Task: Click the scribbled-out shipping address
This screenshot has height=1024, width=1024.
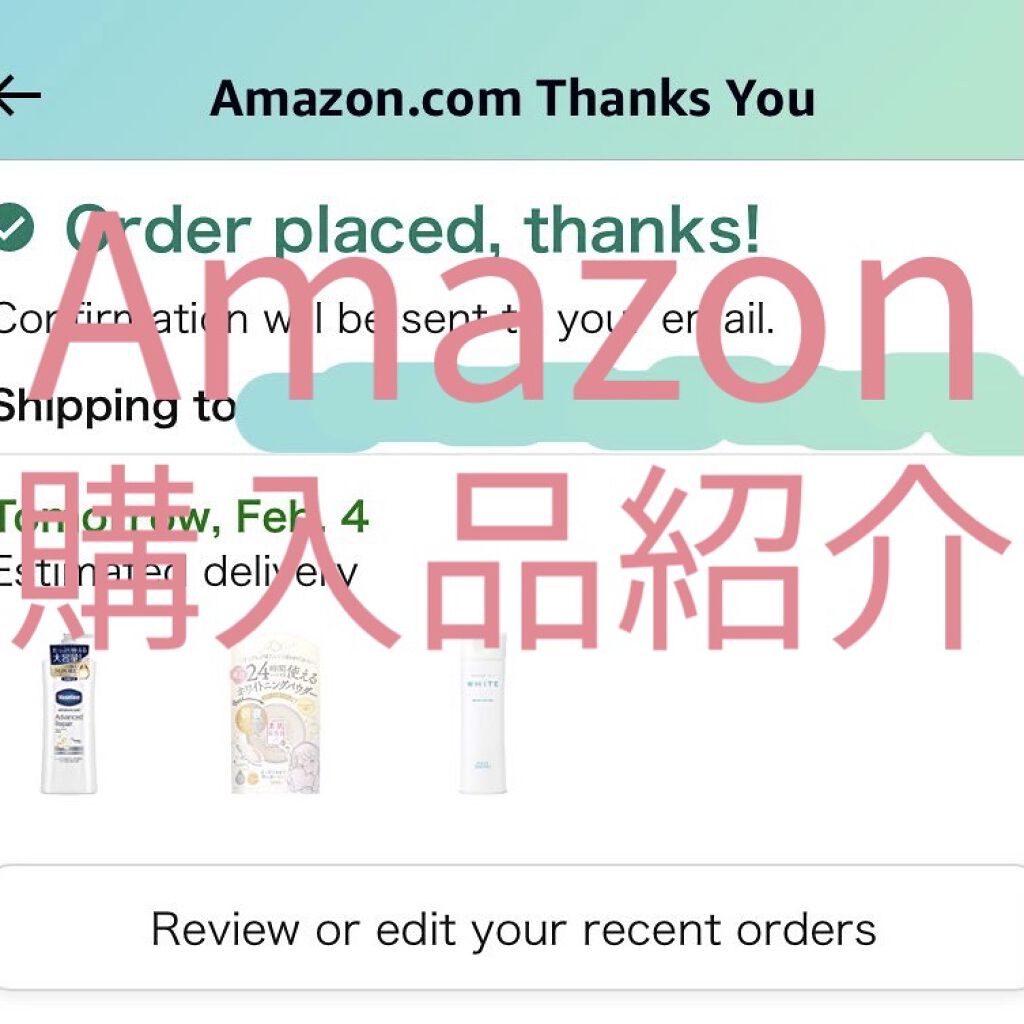Action: click(628, 405)
